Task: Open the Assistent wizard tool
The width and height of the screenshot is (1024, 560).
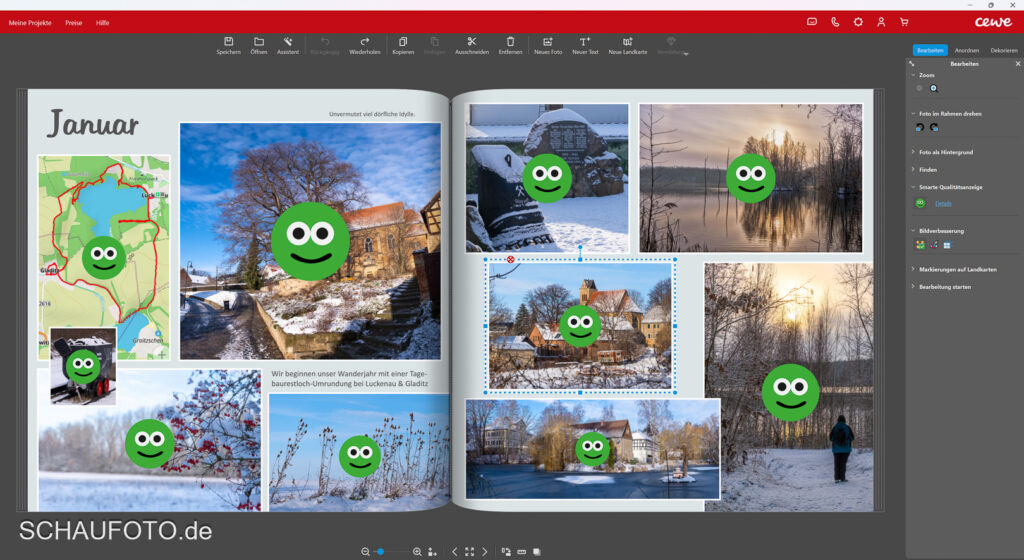Action: [x=288, y=42]
